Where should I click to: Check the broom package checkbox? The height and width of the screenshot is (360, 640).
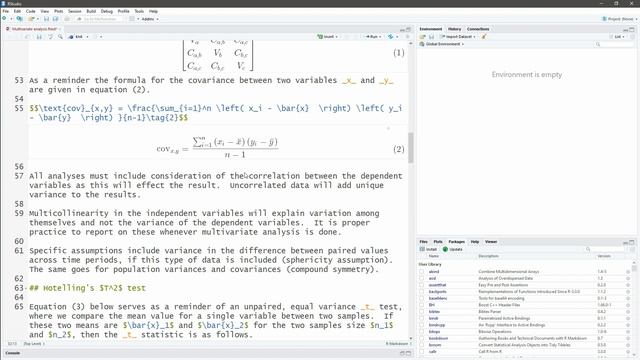(422, 345)
